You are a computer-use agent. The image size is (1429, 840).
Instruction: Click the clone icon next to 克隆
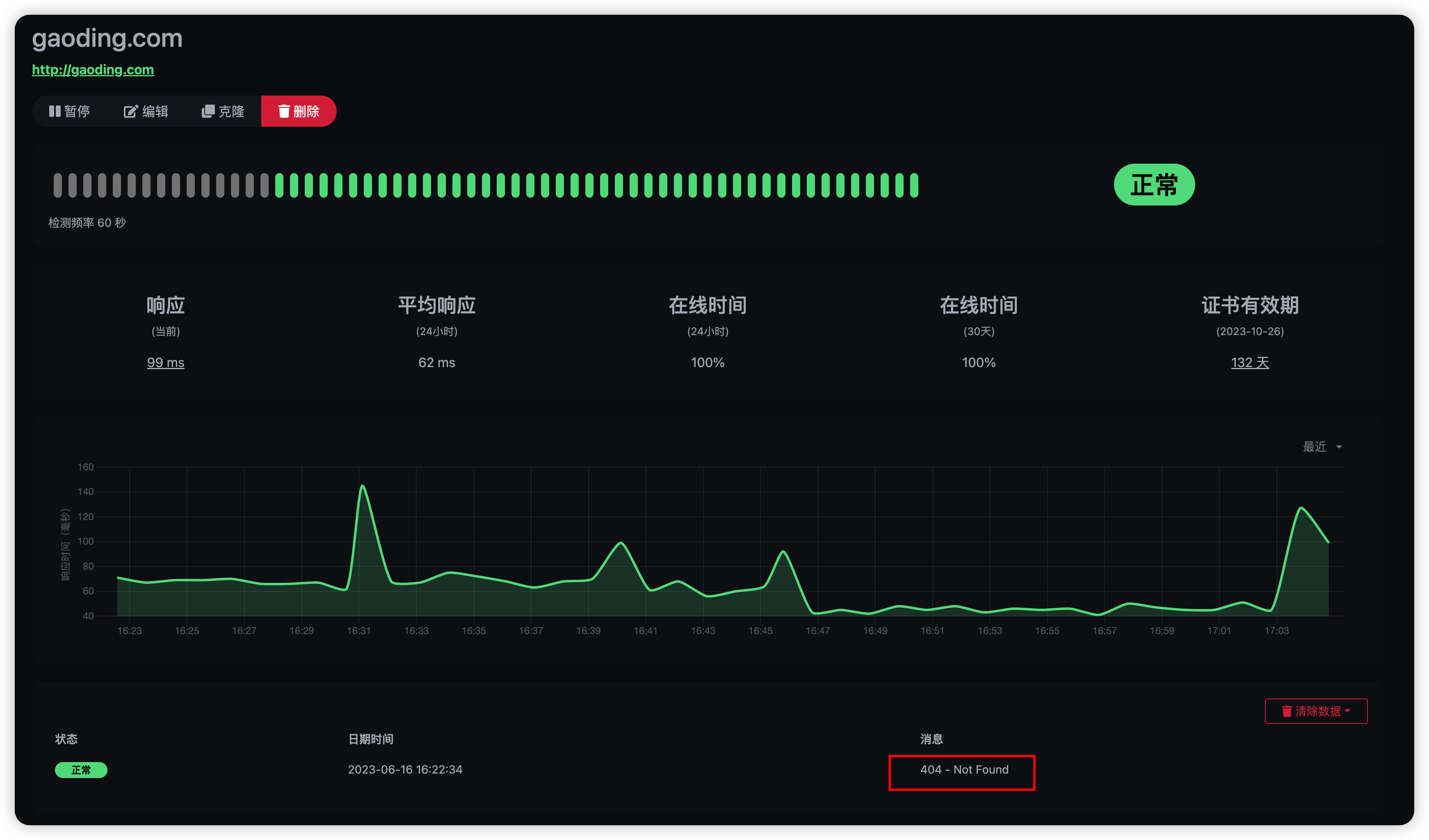tap(207, 111)
